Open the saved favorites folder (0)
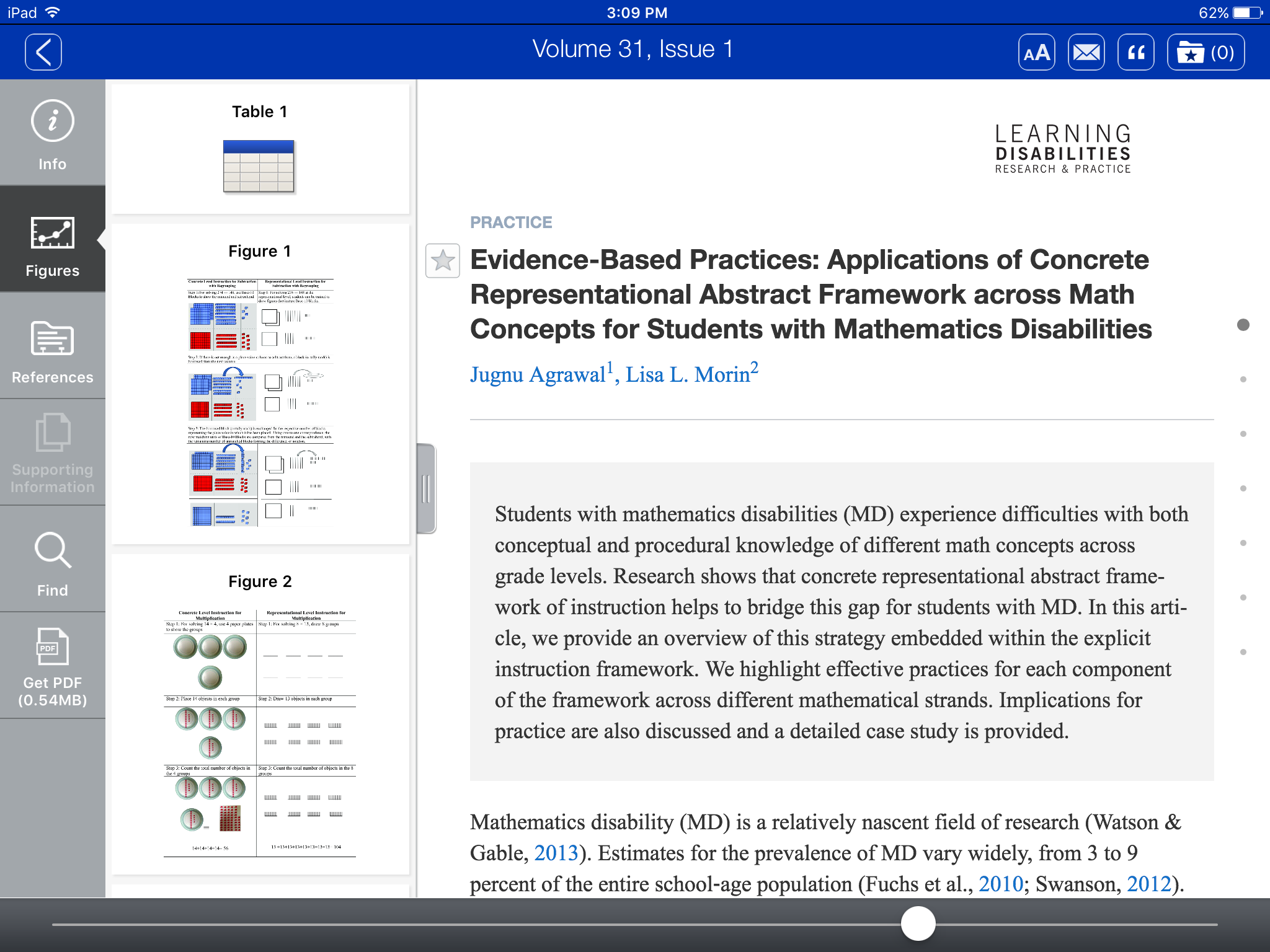 [x=1205, y=52]
